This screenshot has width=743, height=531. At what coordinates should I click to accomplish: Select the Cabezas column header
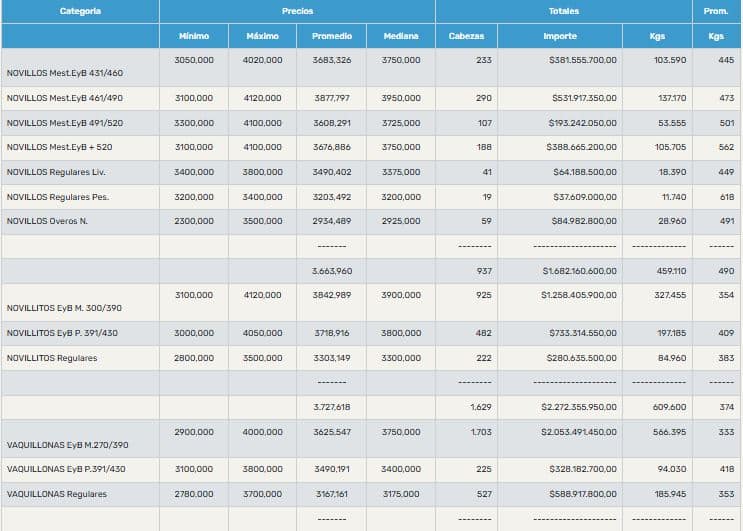click(466, 36)
